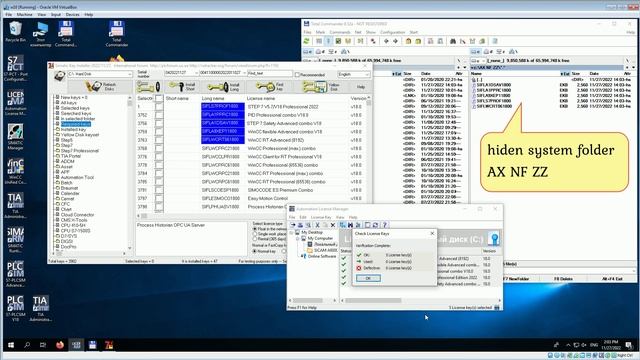Click the key tree vertical scrollbar

point(130,172)
